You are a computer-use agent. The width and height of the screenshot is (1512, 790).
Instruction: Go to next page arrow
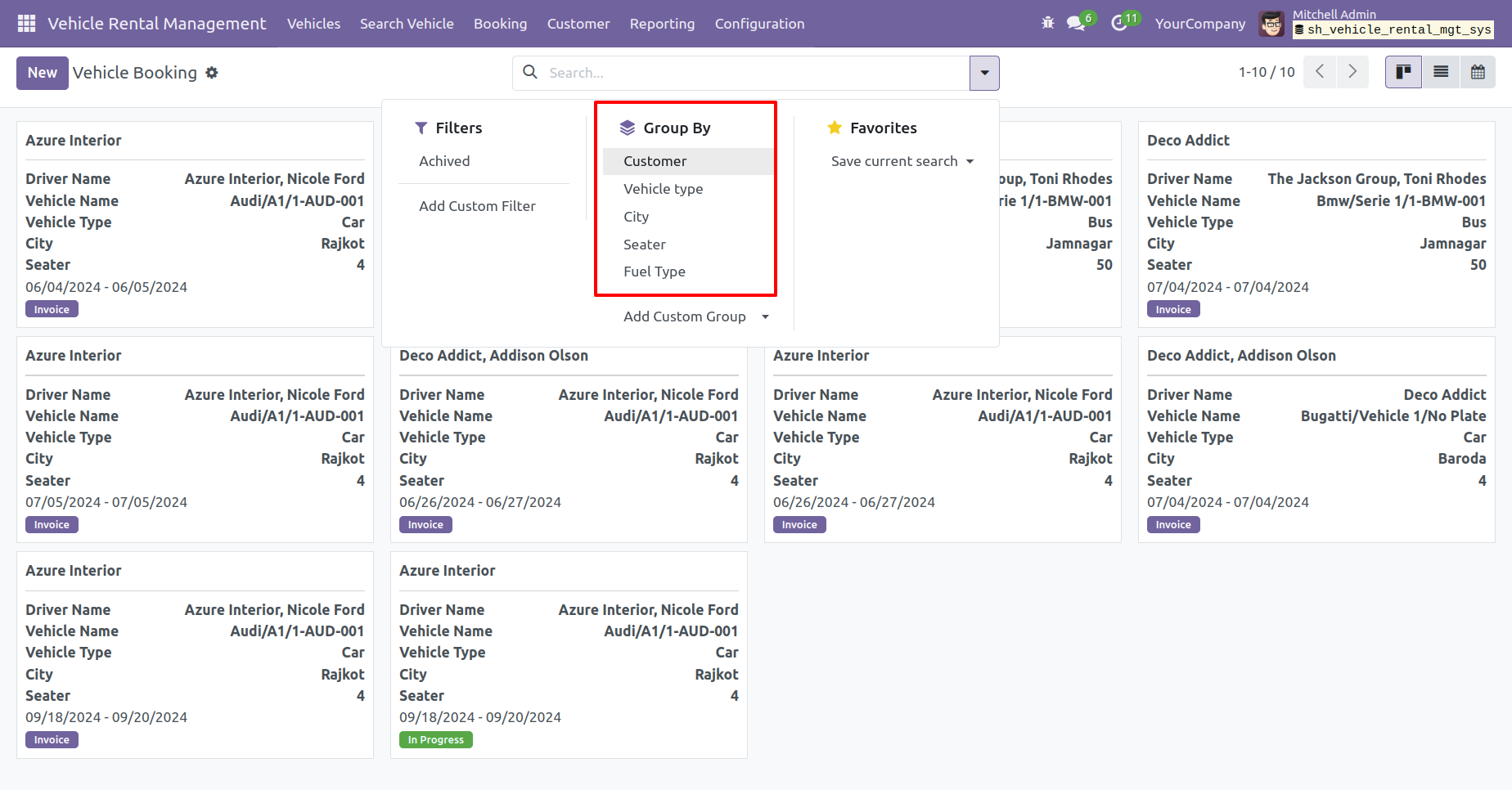1352,72
